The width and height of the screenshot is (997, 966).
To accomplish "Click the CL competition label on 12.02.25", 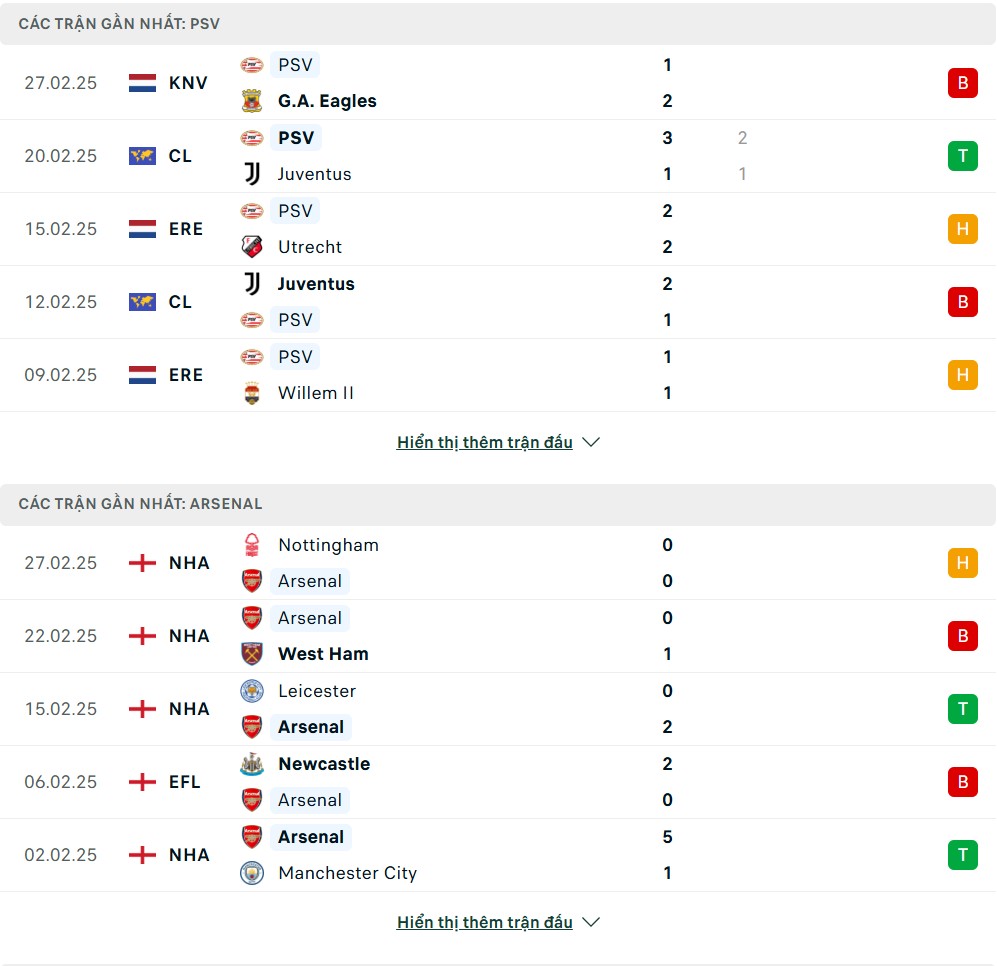I will pyautogui.click(x=180, y=302).
